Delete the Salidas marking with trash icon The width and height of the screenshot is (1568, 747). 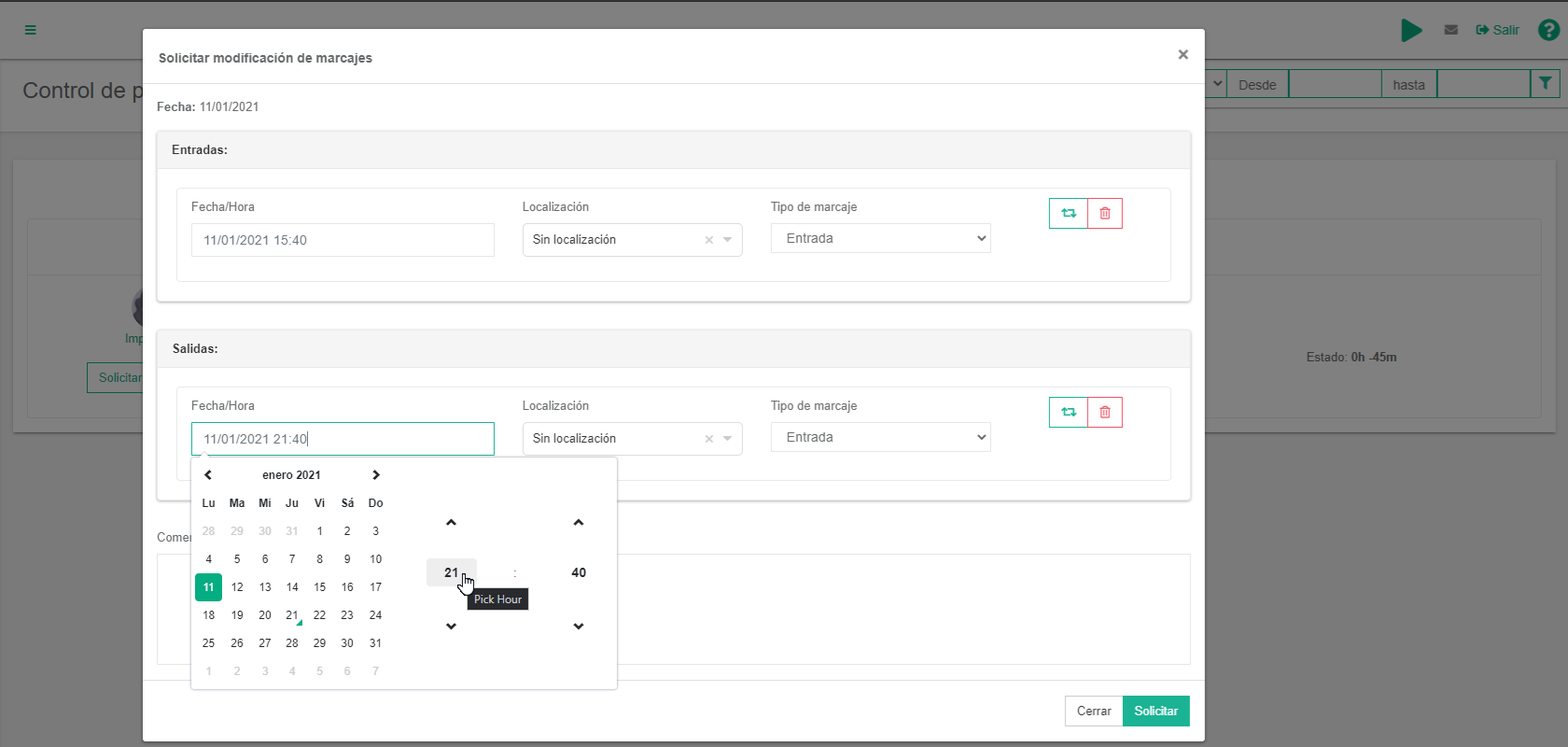1105,412
